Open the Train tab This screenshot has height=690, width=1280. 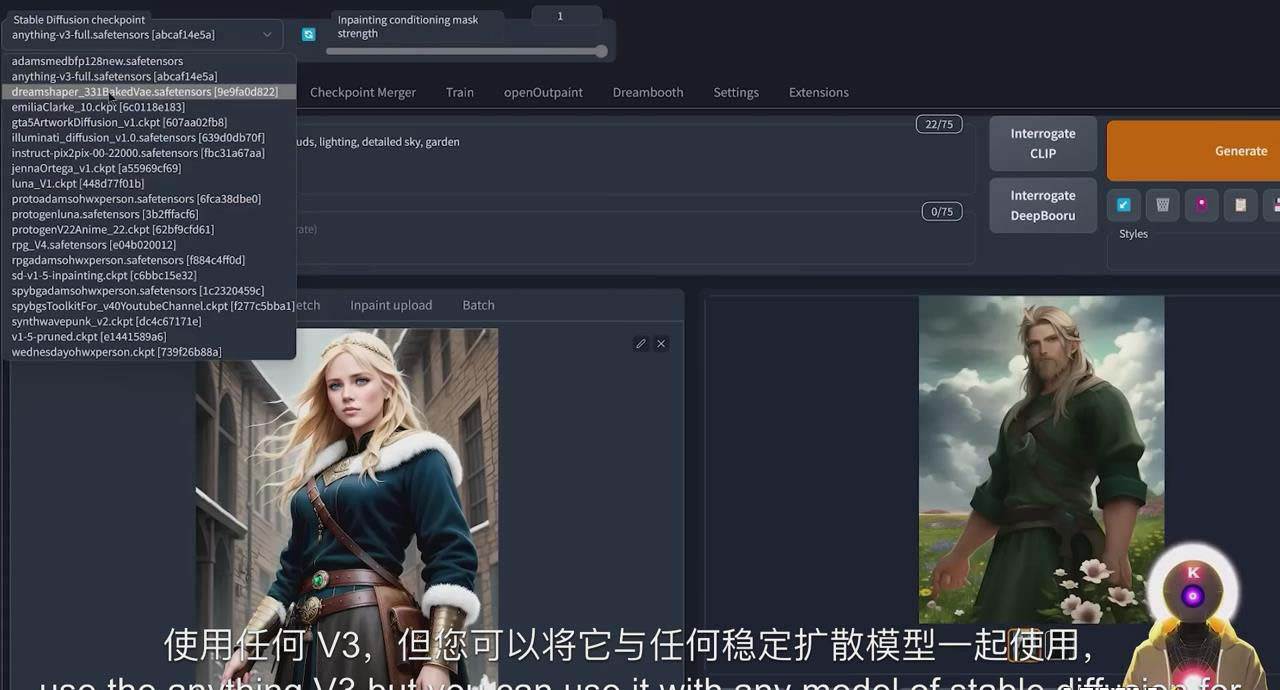pos(459,92)
